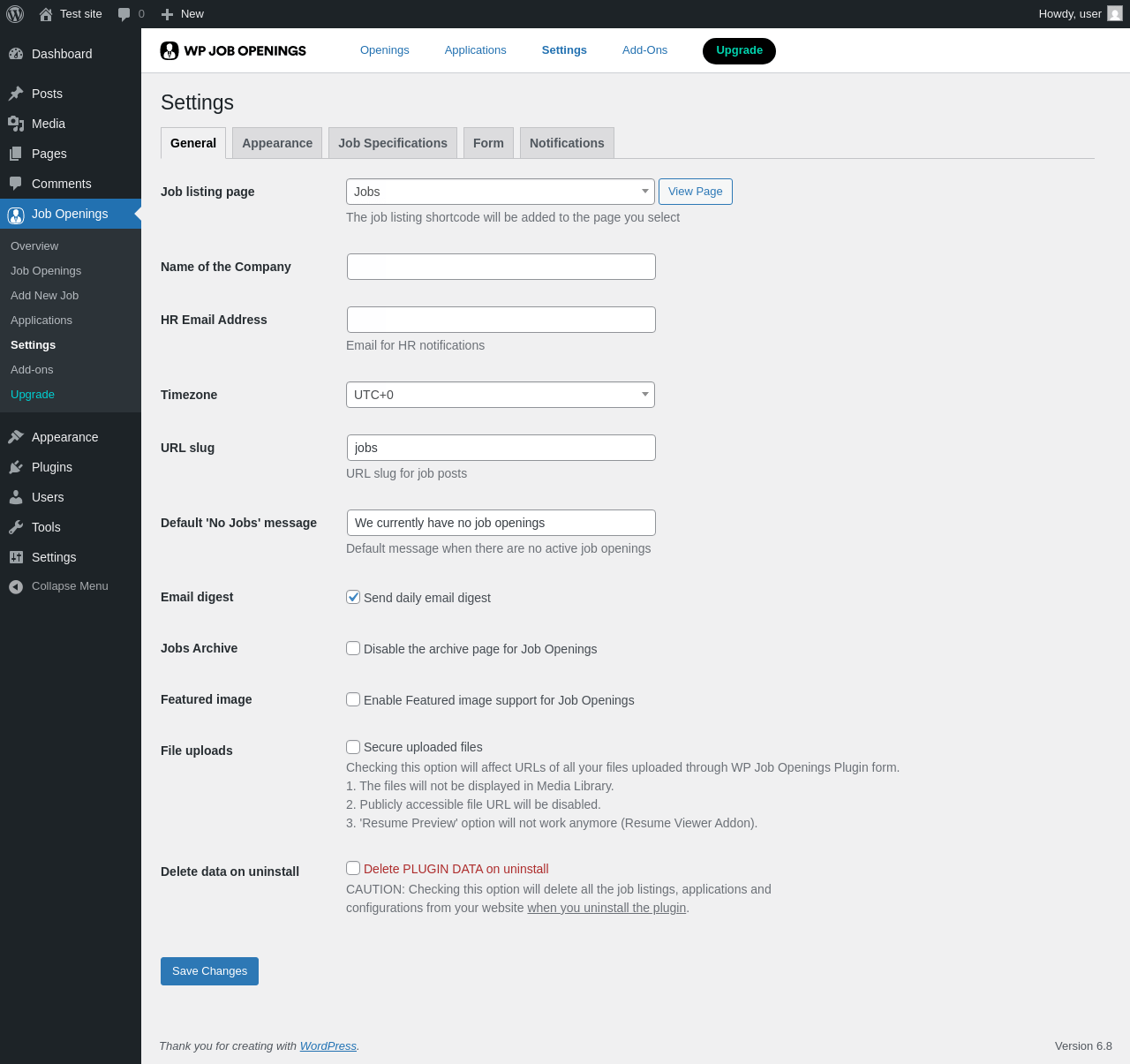
Task: Click the Tools wrench icon
Action: tap(16, 527)
